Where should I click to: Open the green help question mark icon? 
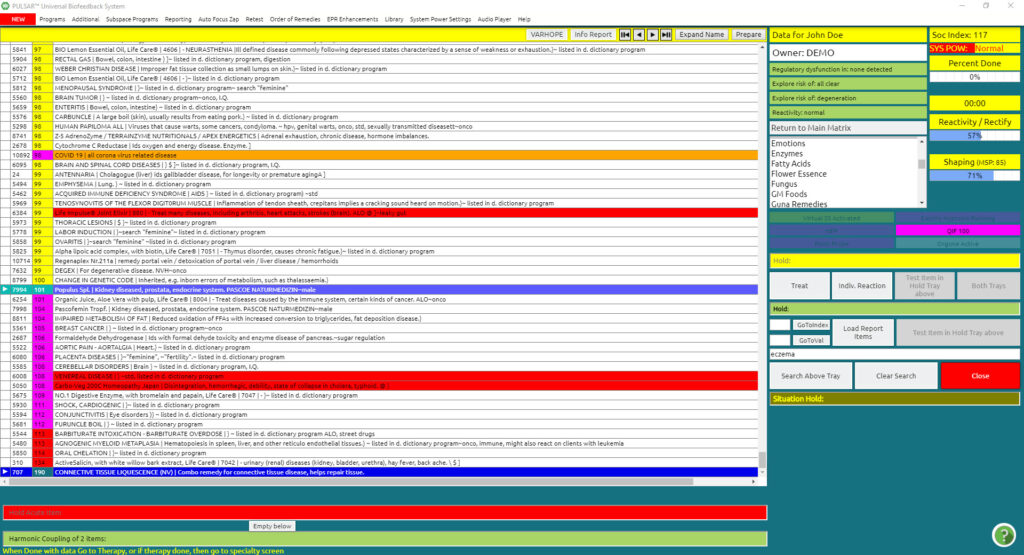coord(1003,534)
